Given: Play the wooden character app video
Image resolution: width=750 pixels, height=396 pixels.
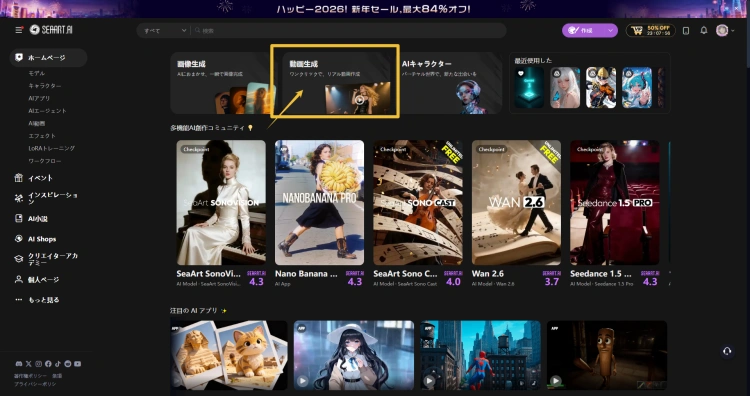Looking at the screenshot, I should pyautogui.click(x=555, y=381).
